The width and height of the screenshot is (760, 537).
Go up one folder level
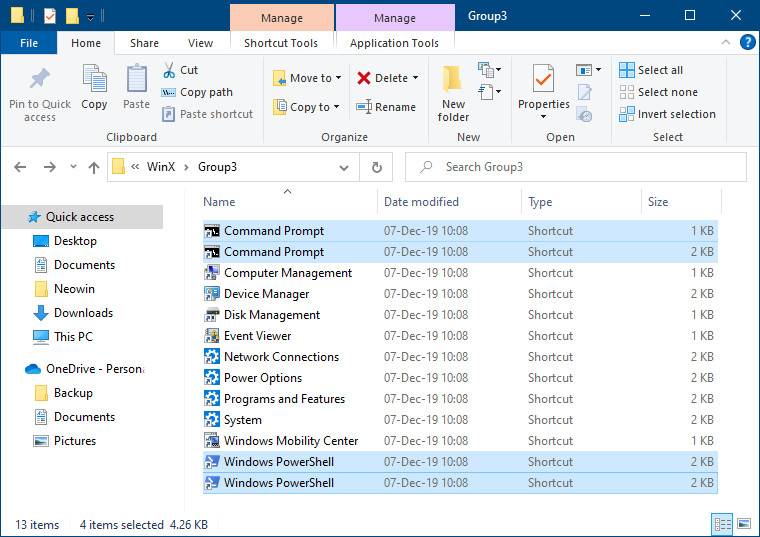coord(94,167)
